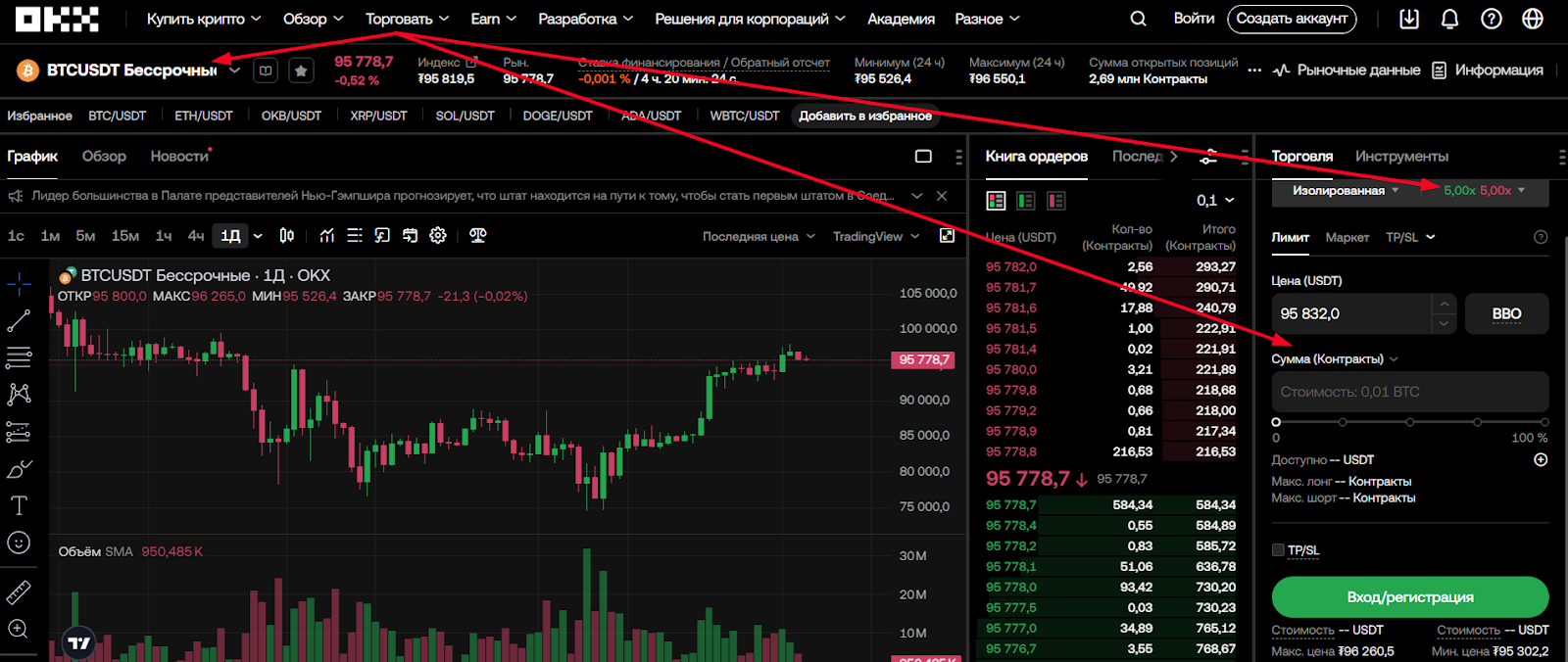Viewport: 1568px width, 662px height.
Task: Dismiss the news ticker banner
Action: (942, 196)
